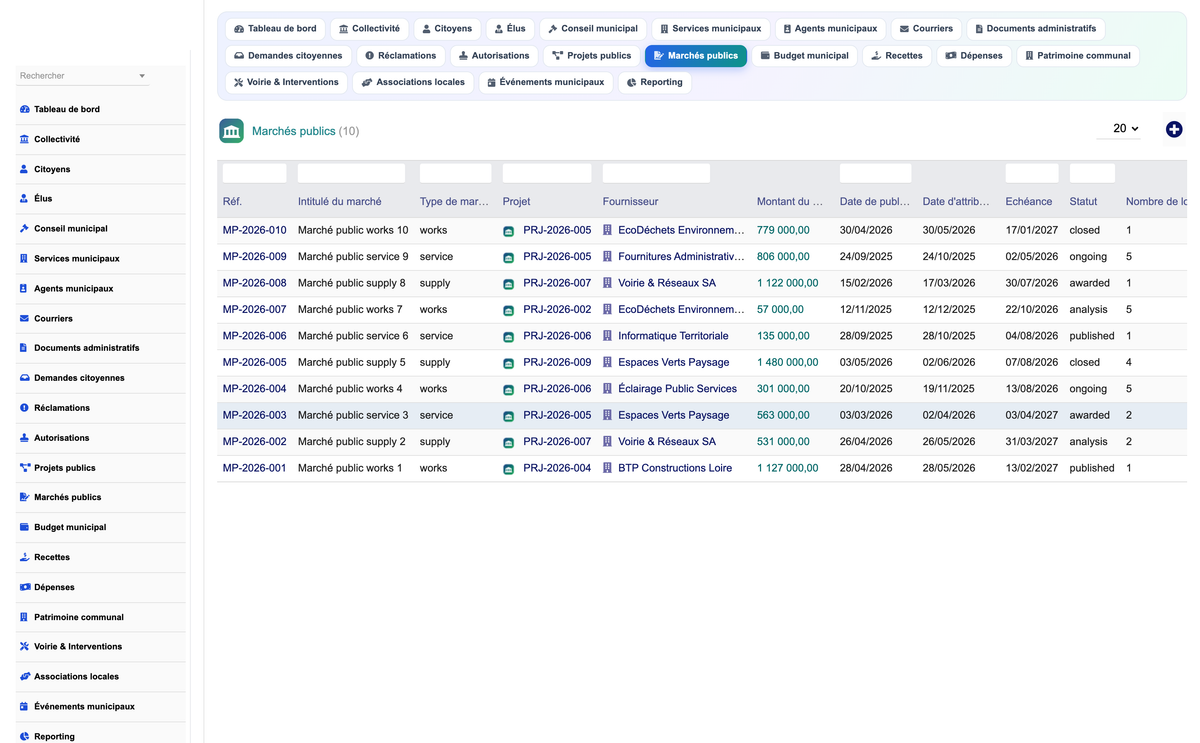This screenshot has width=1200, height=743.
Task: Click Tableau de bord gauge icon in sidebar
Action: tap(25, 109)
